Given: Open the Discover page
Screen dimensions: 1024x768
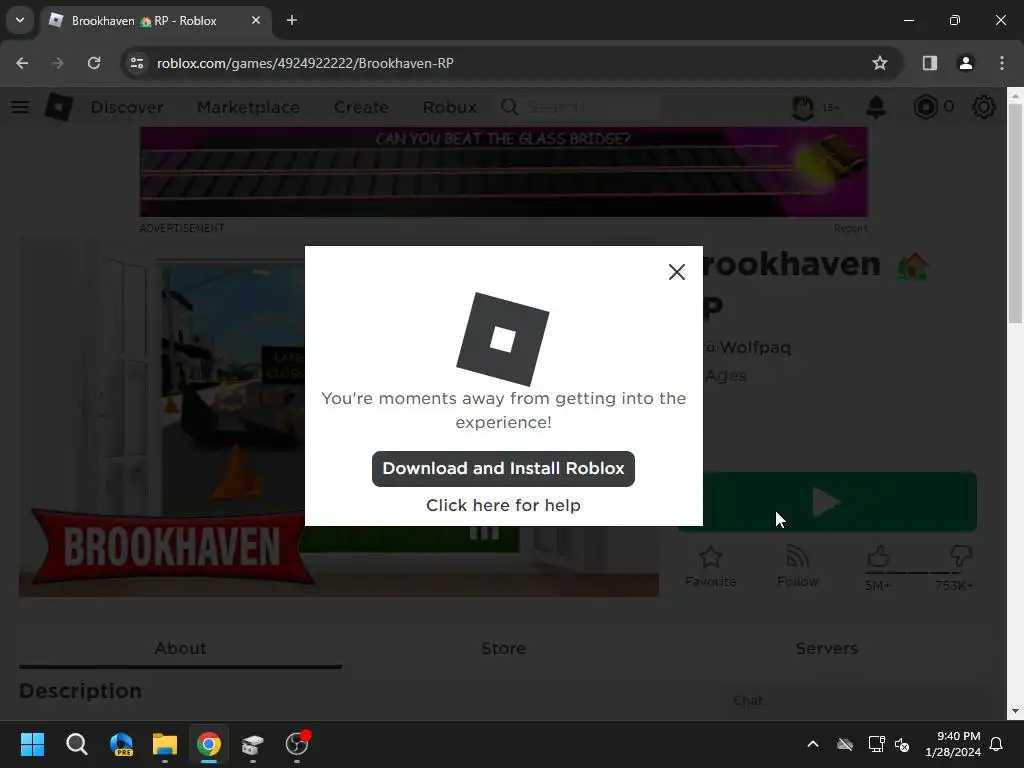Looking at the screenshot, I should [x=127, y=107].
